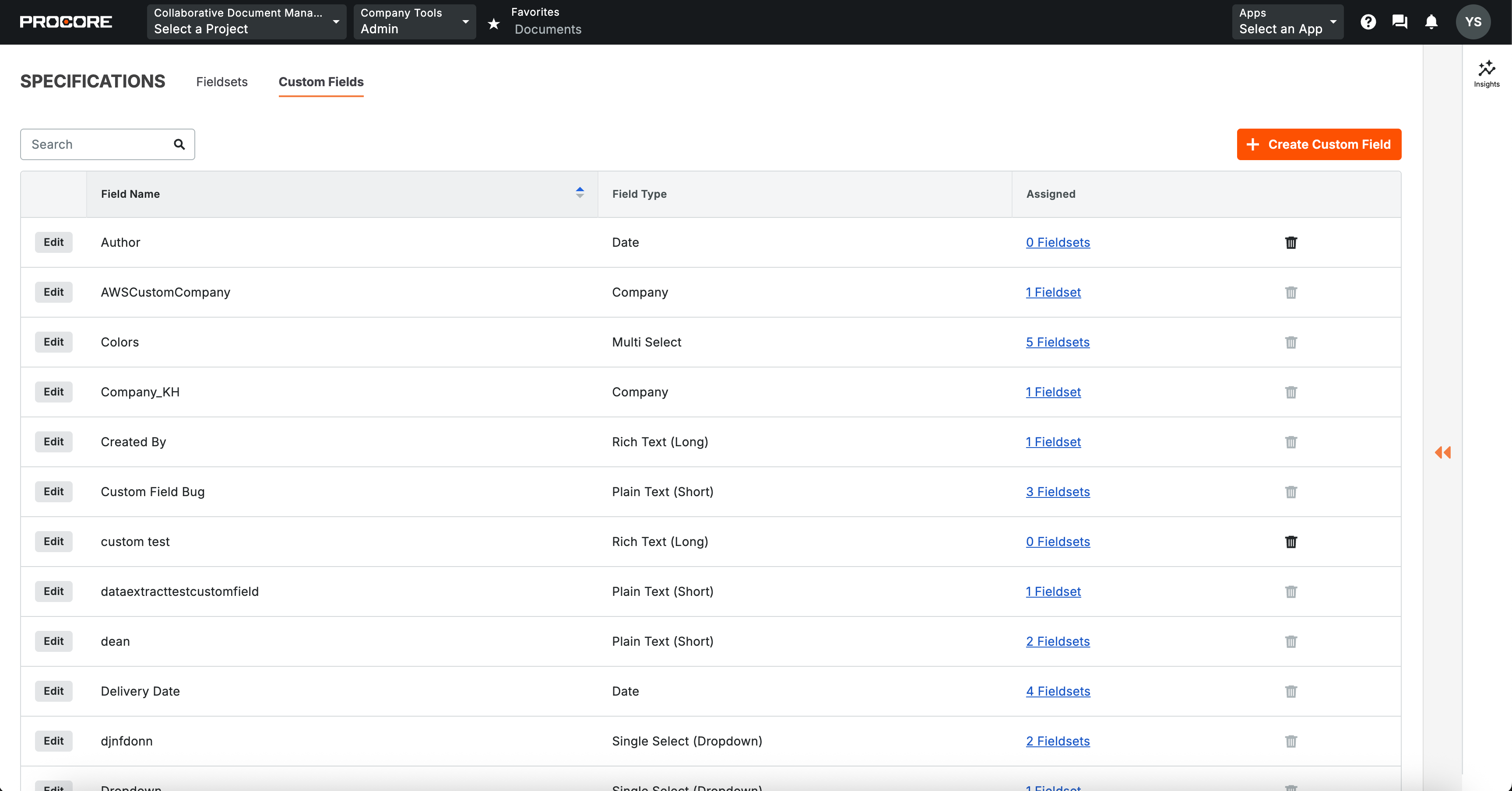1512x791 pixels.
Task: Open the Select an App dropdown
Action: pos(1287,22)
